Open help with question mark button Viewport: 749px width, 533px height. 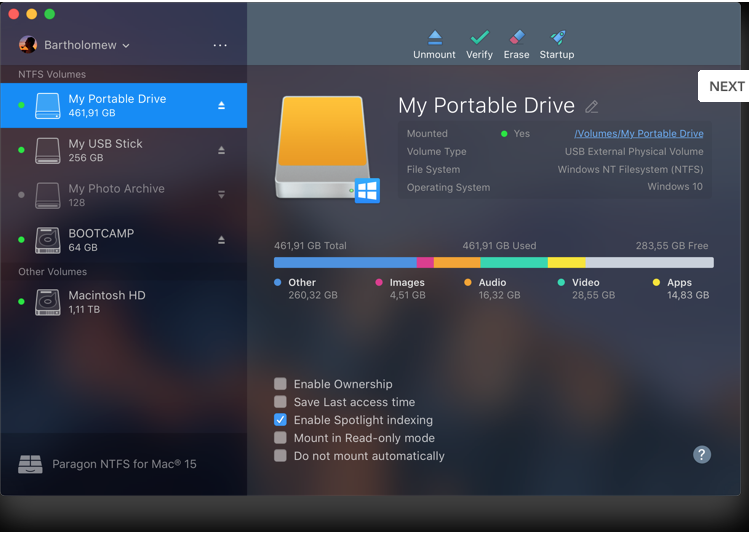(x=702, y=454)
